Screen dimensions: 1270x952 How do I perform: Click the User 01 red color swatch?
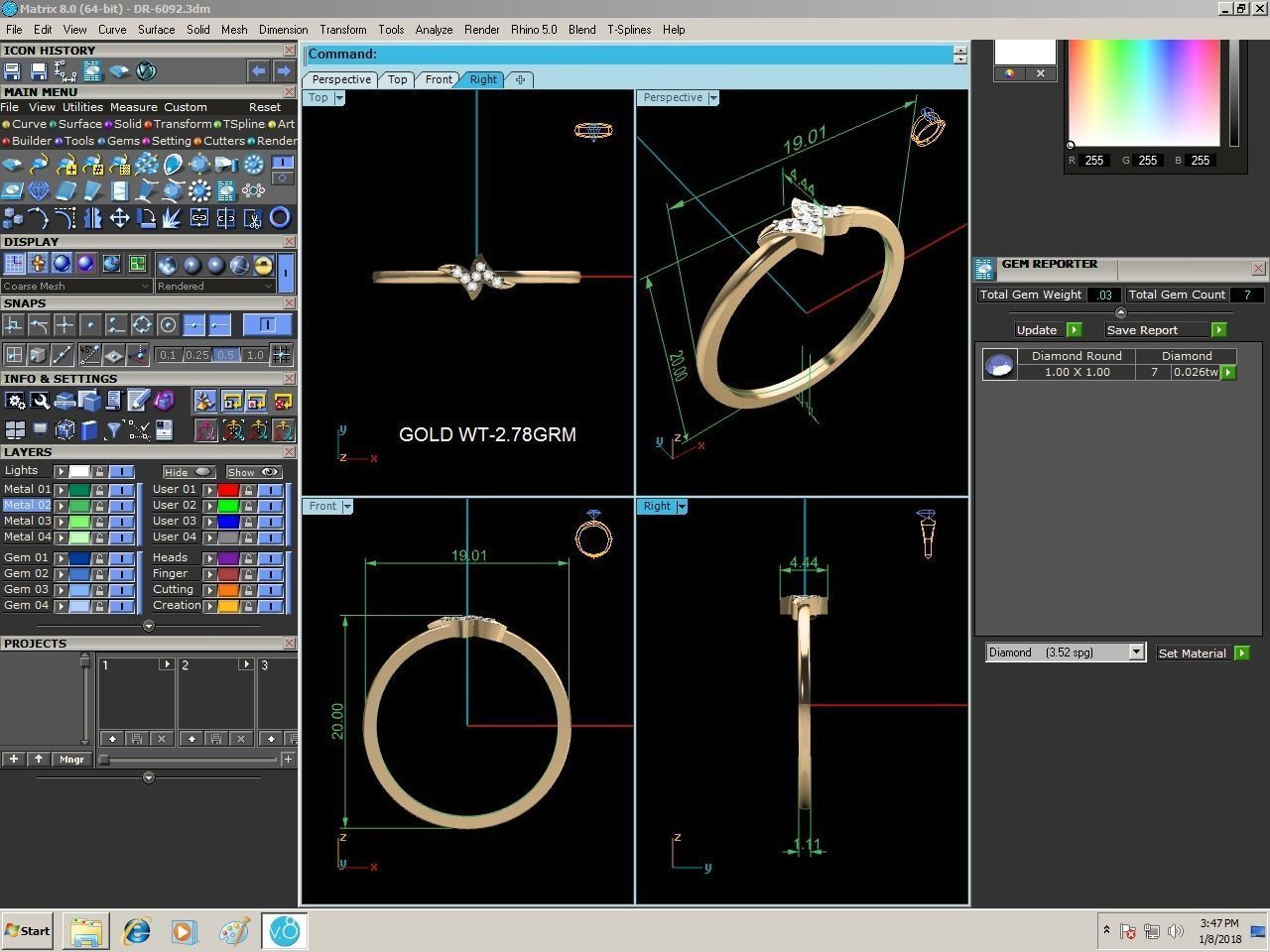click(x=228, y=490)
